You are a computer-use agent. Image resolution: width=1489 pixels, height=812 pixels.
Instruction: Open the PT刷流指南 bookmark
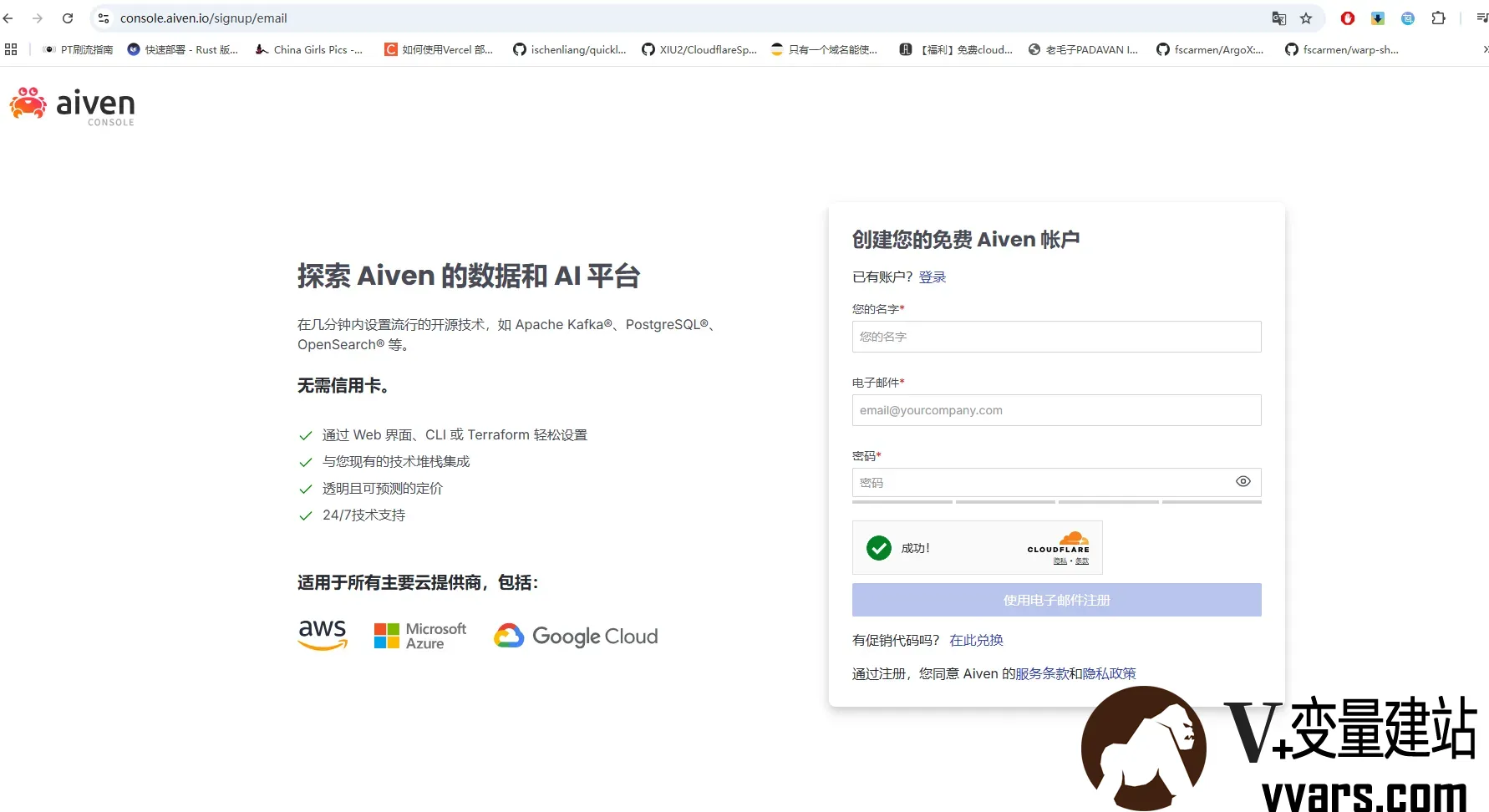pyautogui.click(x=78, y=49)
